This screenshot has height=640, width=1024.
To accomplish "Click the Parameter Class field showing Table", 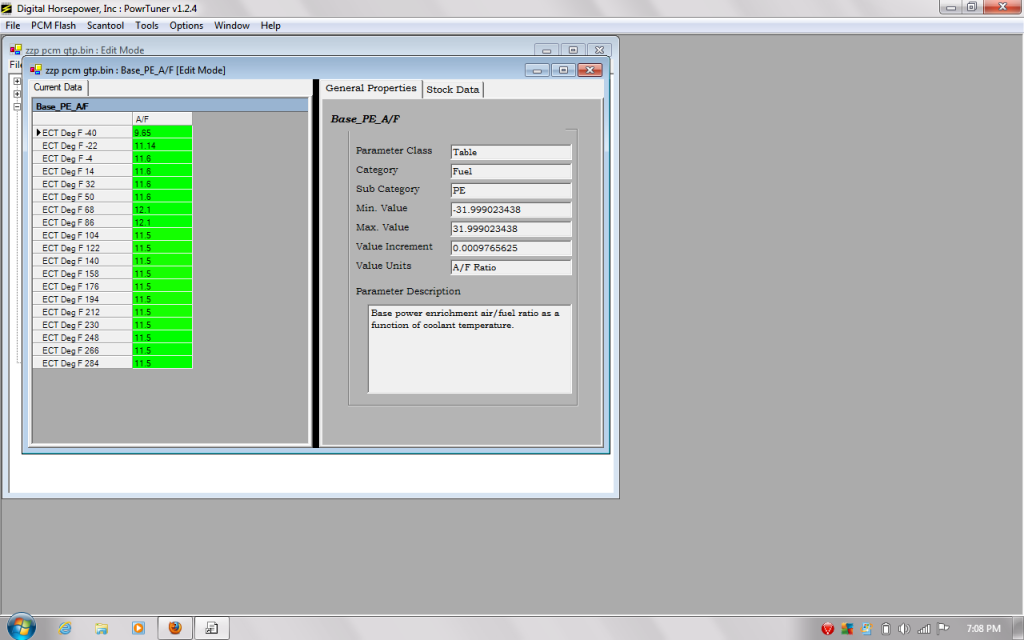I will pyautogui.click(x=511, y=152).
